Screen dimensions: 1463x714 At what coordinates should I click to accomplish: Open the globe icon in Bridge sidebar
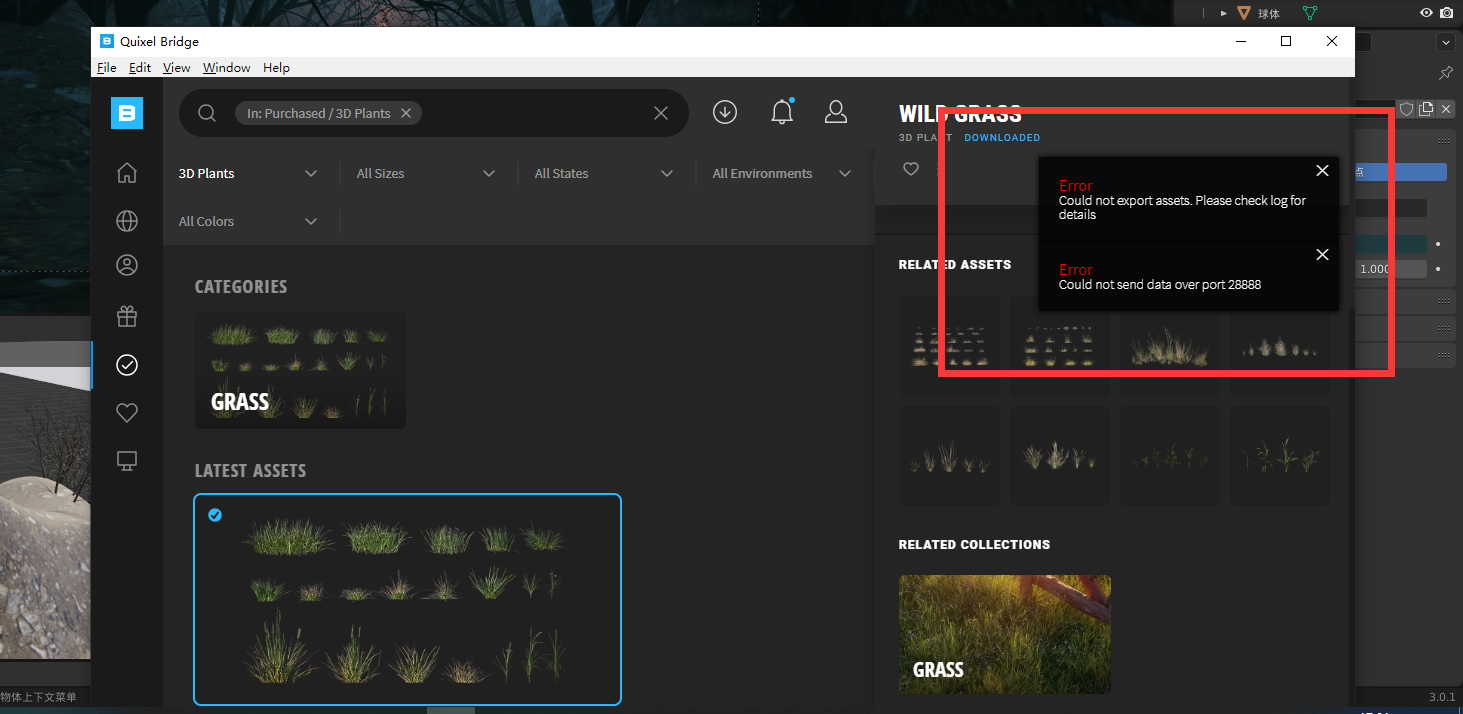click(127, 220)
